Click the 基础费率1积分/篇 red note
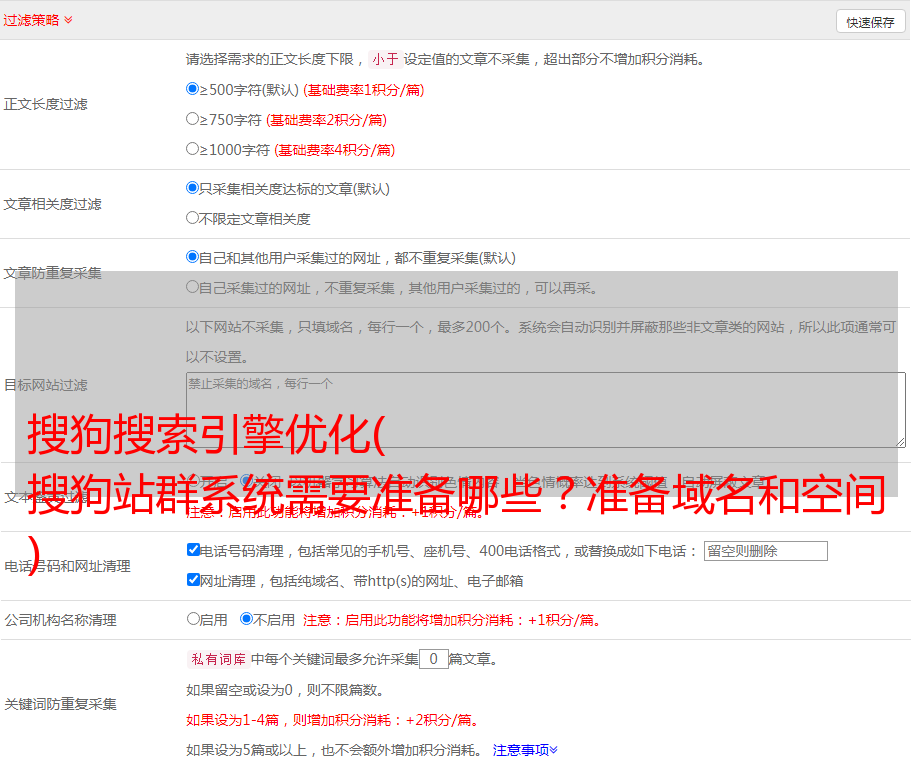 (x=364, y=90)
